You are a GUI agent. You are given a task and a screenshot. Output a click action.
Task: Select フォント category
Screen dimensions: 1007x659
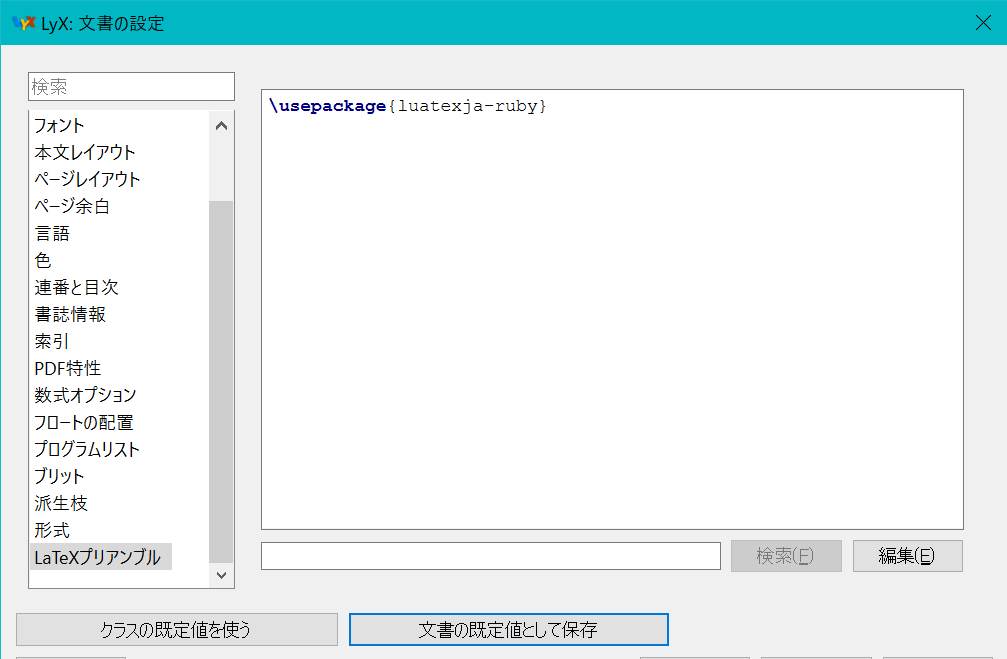(x=59, y=125)
